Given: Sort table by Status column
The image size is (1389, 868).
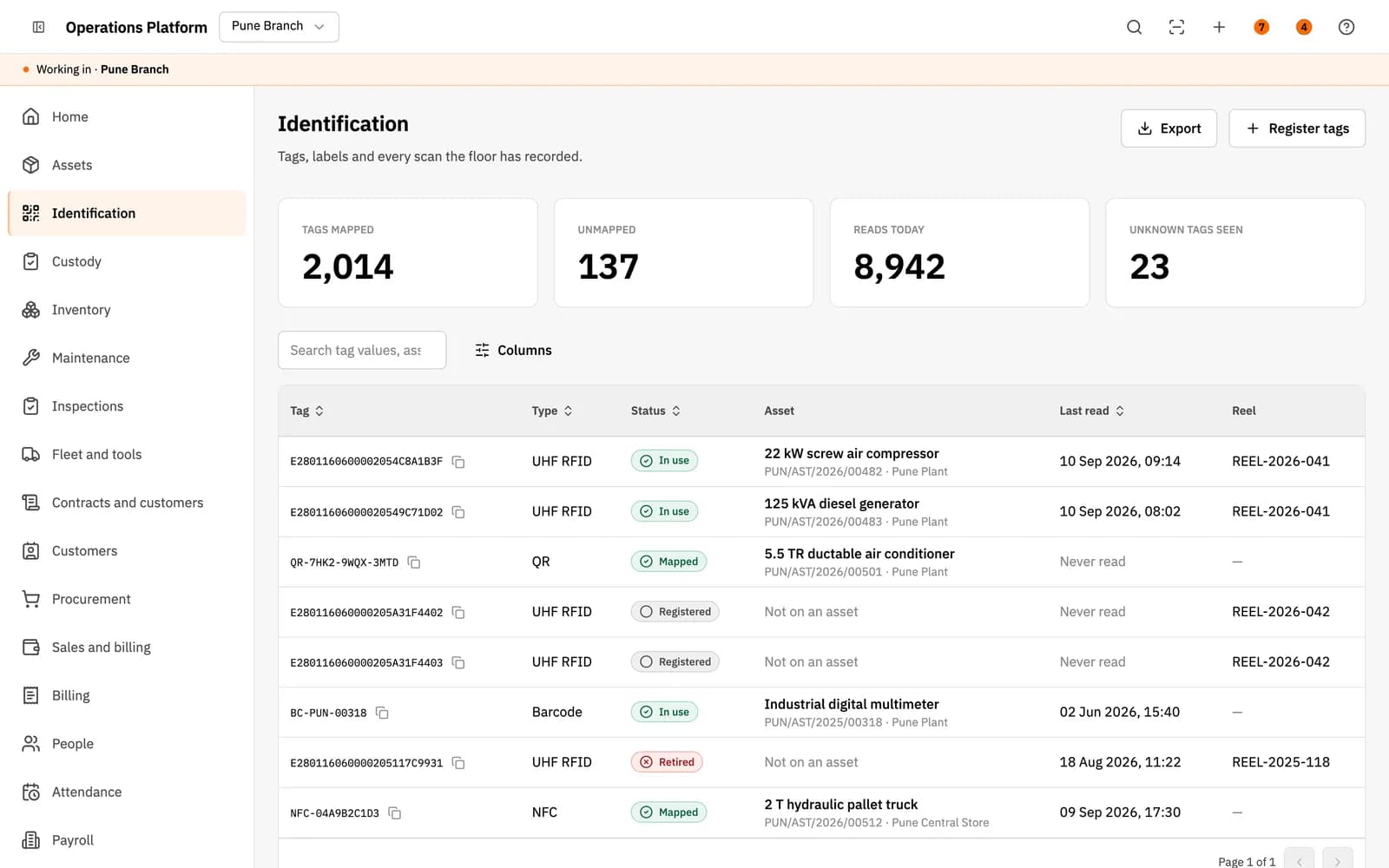Looking at the screenshot, I should pos(655,411).
